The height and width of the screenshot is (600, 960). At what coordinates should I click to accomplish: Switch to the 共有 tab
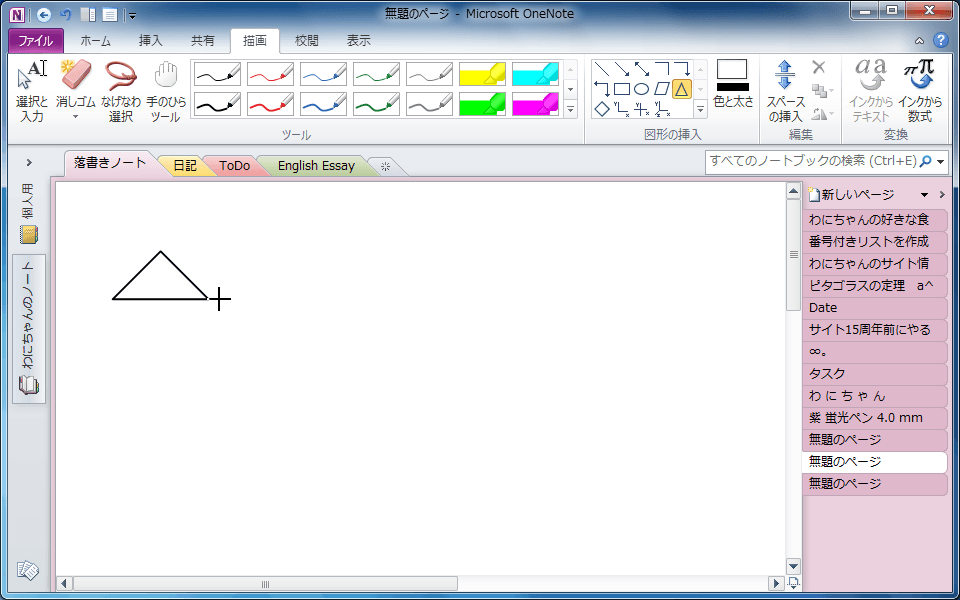[203, 41]
